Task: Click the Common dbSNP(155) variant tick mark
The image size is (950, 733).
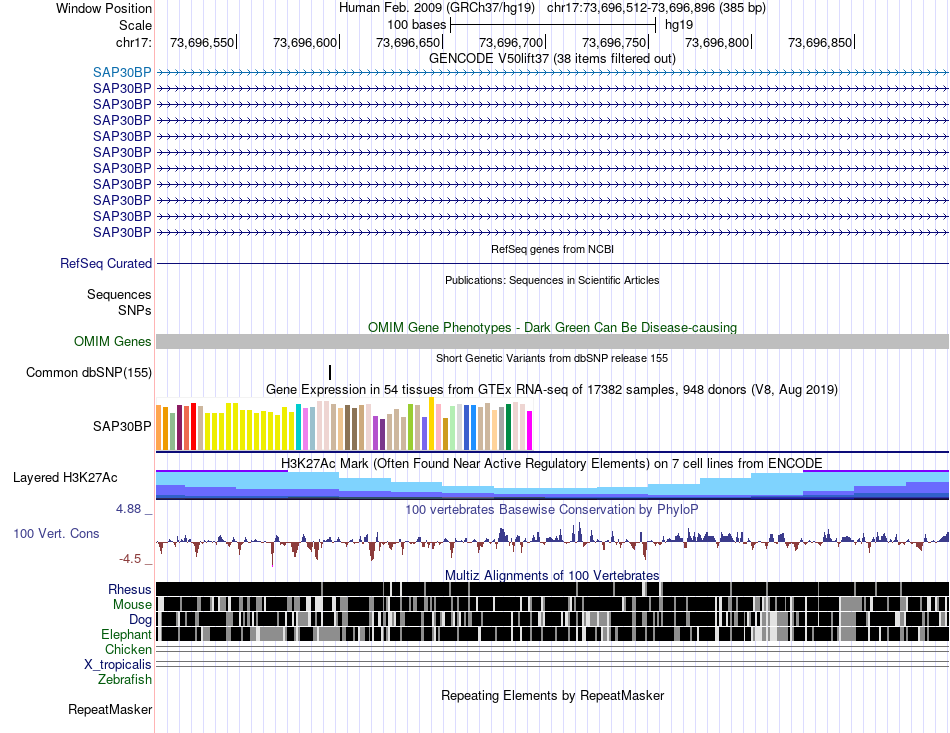Action: (330, 372)
